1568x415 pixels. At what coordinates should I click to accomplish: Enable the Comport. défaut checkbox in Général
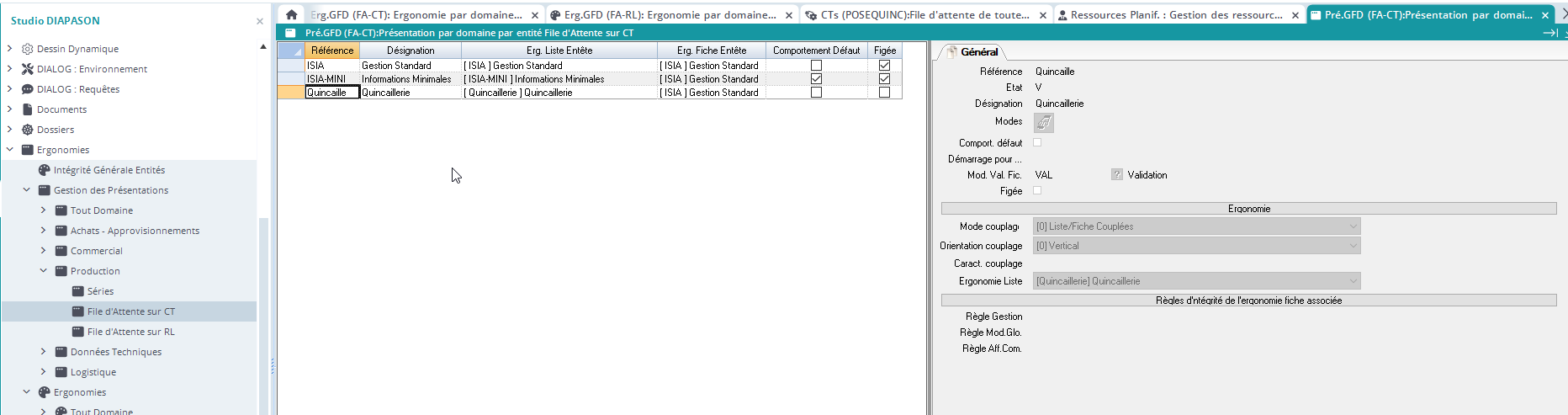click(1037, 142)
